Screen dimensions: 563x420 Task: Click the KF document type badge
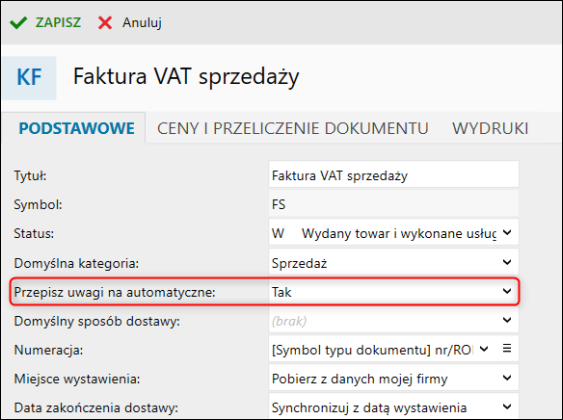[29, 78]
